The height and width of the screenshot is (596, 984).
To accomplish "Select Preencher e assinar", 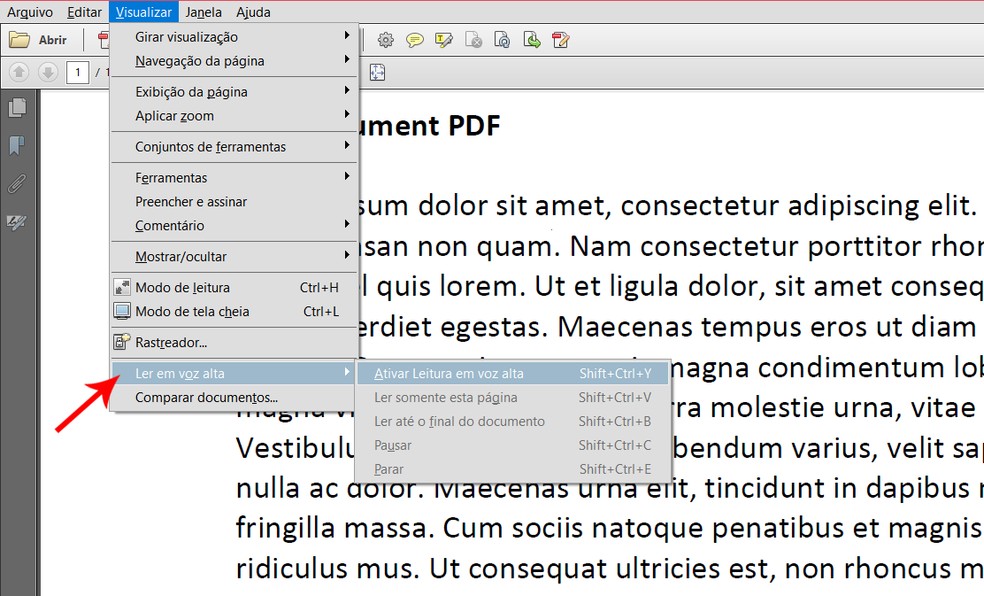I will pyautogui.click(x=234, y=201).
